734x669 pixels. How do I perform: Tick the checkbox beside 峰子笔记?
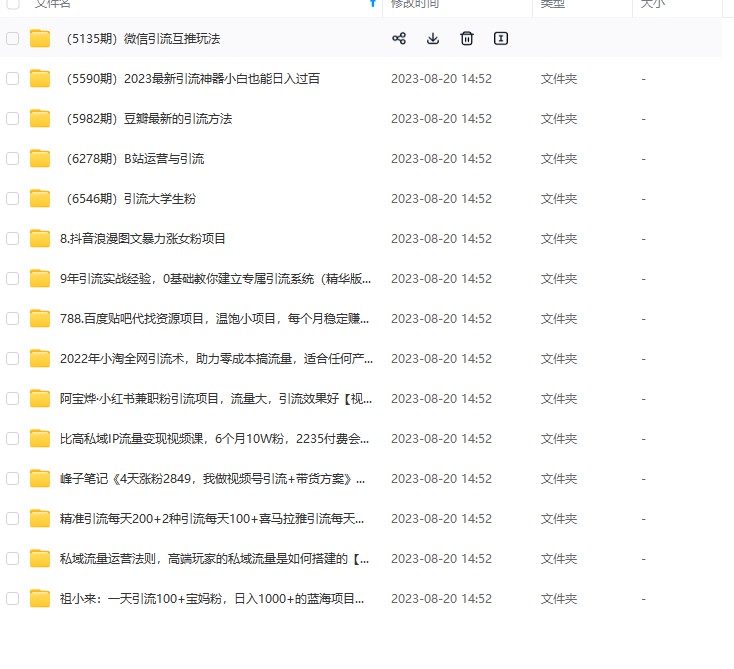[13, 479]
